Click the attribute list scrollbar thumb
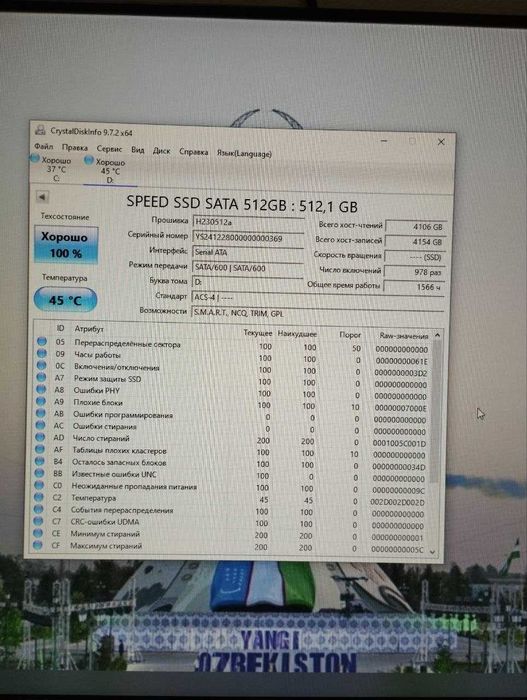This screenshot has width=527, height=700. (436, 412)
